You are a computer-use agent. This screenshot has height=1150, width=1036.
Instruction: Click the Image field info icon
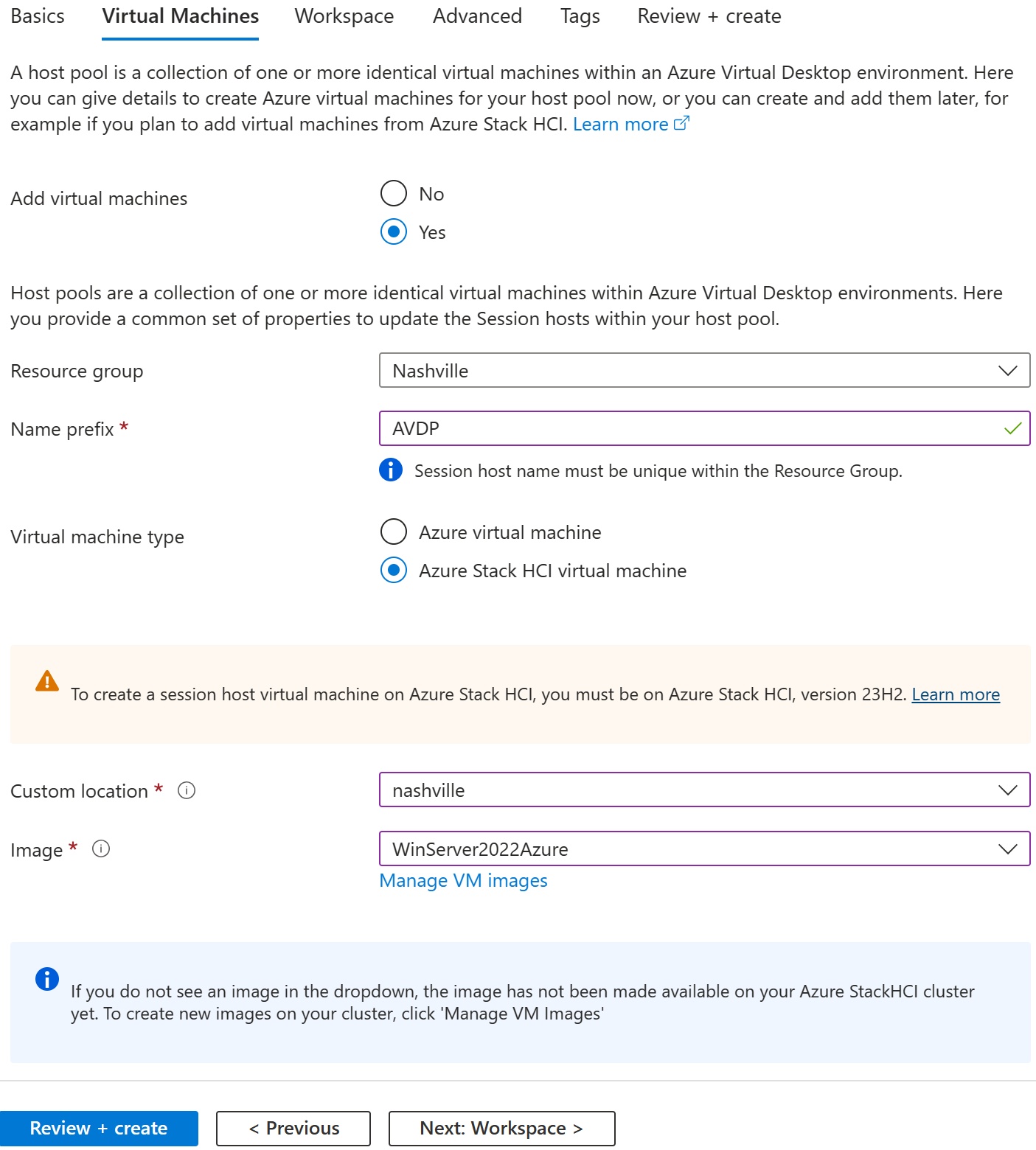tap(101, 848)
